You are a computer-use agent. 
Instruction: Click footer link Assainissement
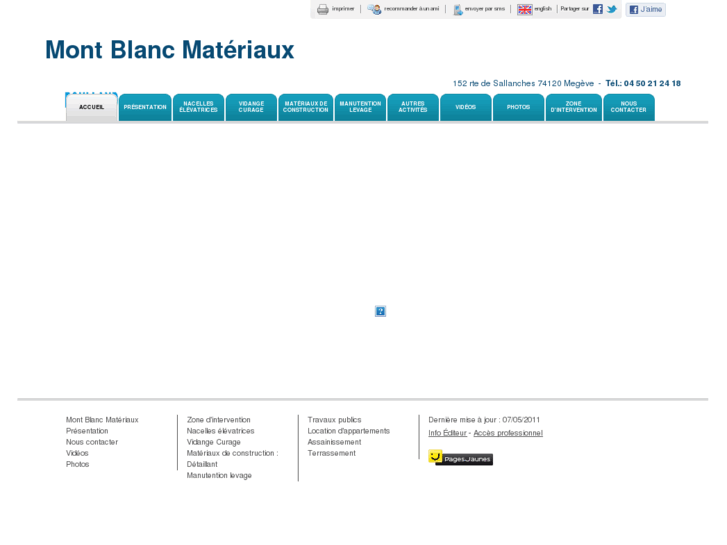click(x=334, y=442)
